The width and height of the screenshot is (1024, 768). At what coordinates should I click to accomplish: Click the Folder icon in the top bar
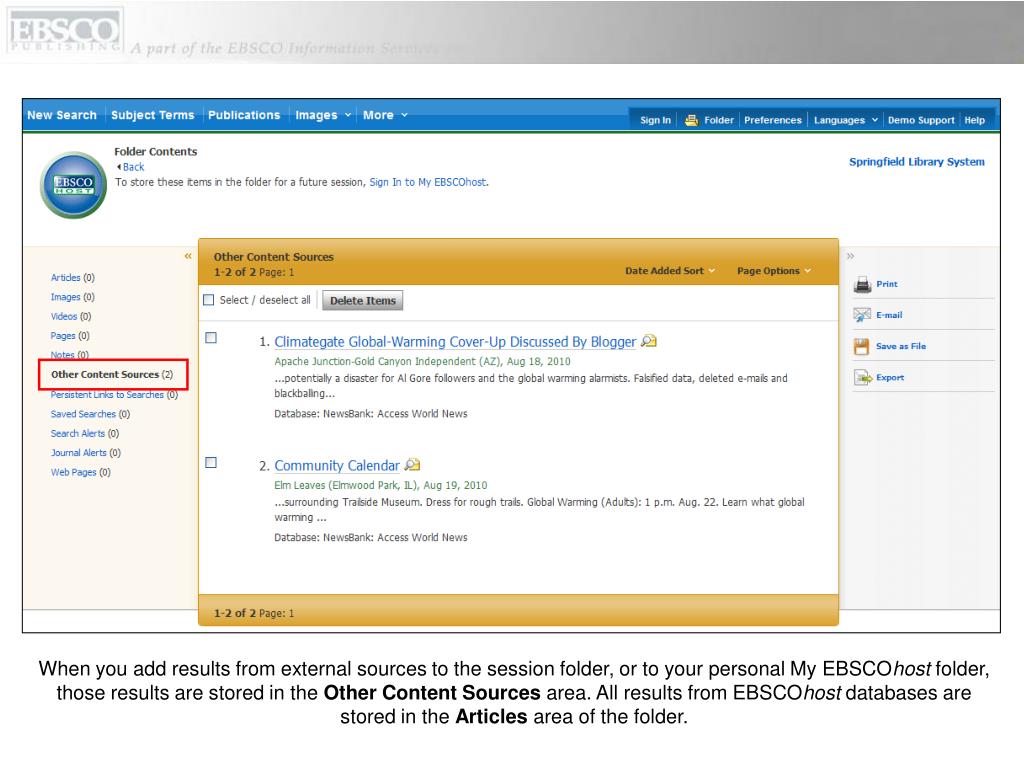[x=691, y=120]
